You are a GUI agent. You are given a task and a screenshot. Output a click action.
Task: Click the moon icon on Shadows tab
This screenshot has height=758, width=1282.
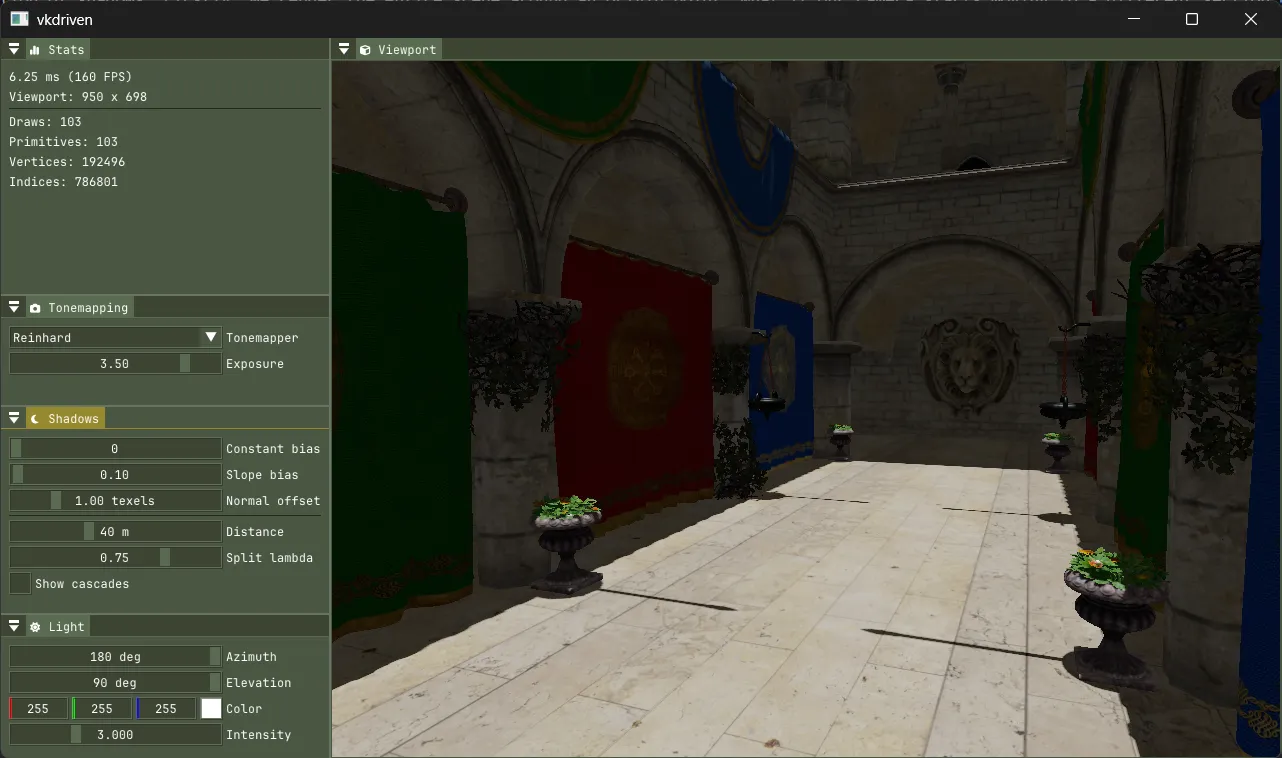pos(35,418)
